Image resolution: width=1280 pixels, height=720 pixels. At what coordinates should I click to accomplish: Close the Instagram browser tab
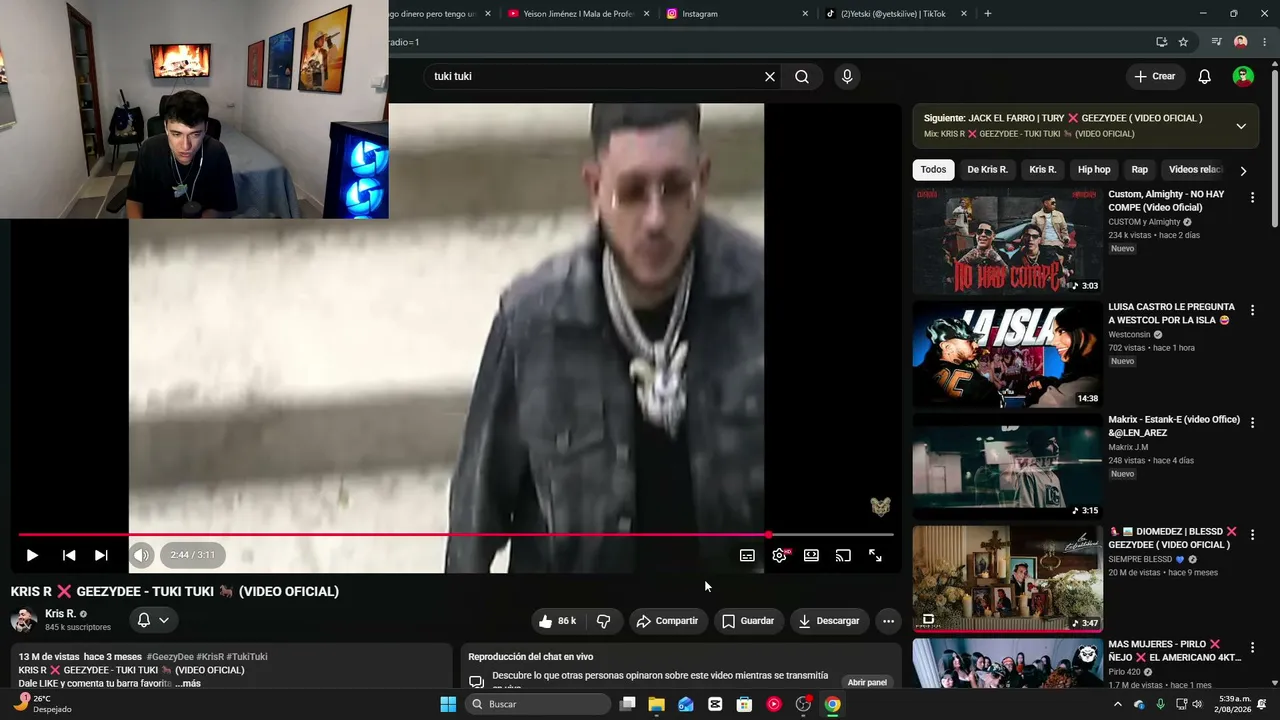[805, 14]
